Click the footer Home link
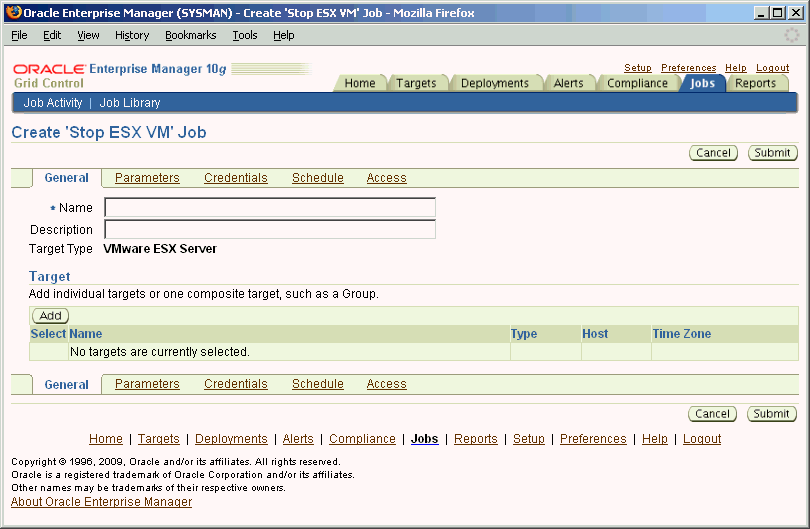Viewport: 810px width, 529px height. [106, 439]
